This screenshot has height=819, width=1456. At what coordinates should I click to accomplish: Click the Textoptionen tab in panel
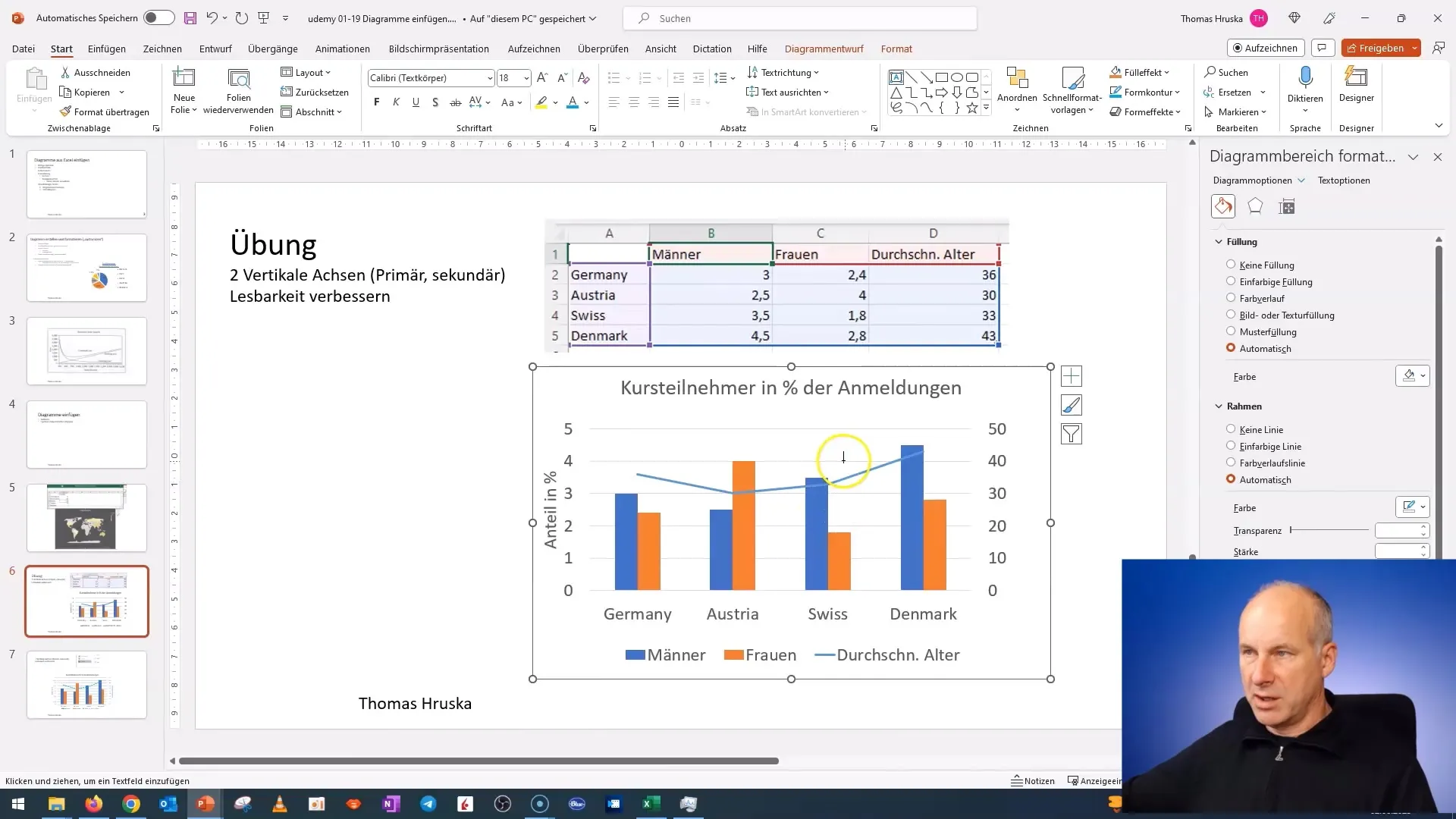(1344, 179)
